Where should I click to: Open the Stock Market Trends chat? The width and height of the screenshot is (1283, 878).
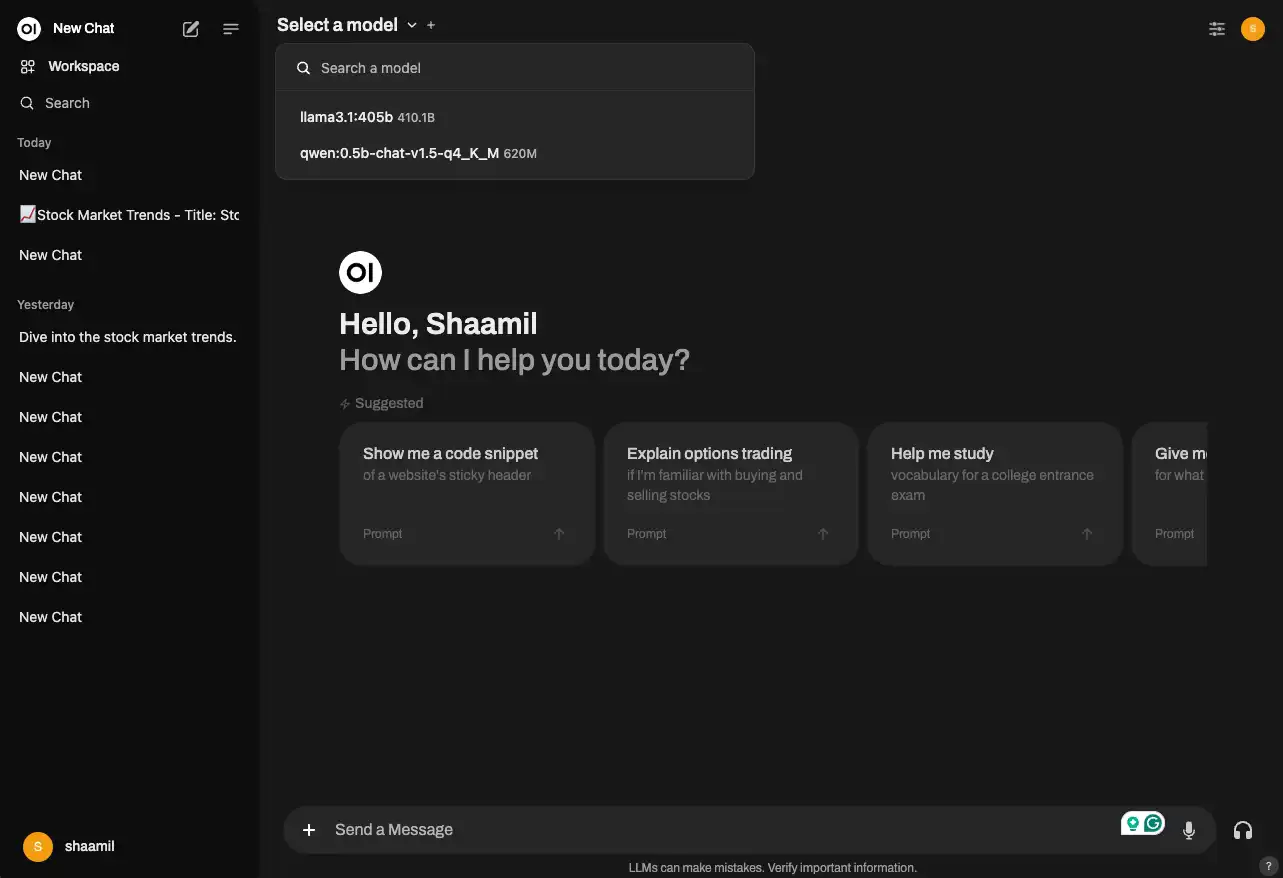(x=130, y=215)
